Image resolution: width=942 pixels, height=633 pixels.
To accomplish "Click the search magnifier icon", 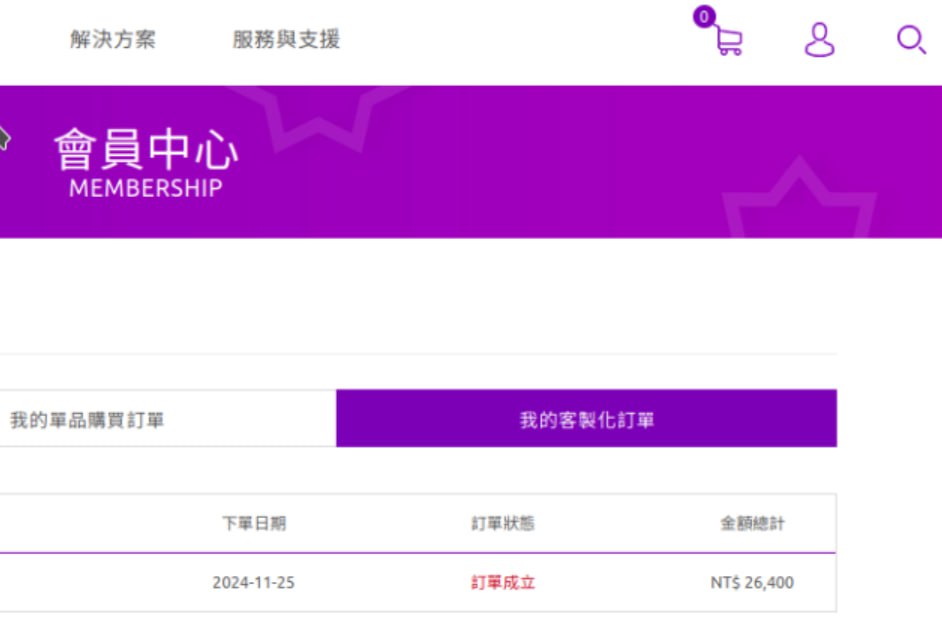I will tap(910, 41).
